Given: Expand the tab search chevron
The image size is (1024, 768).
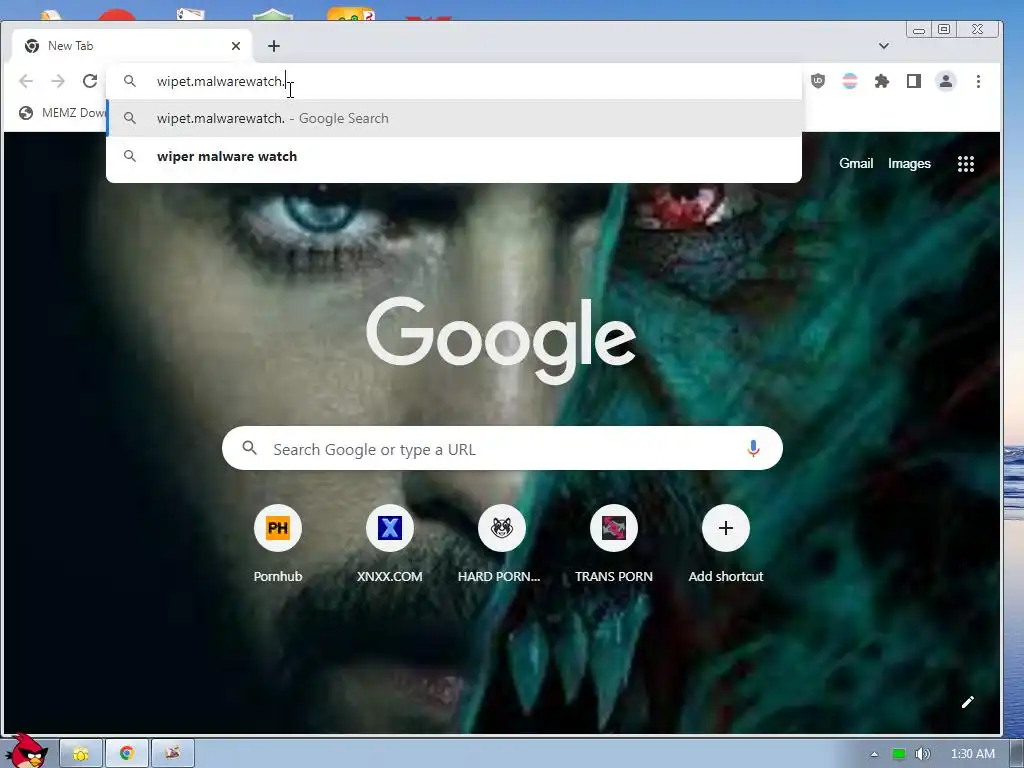Looking at the screenshot, I should click(x=884, y=46).
